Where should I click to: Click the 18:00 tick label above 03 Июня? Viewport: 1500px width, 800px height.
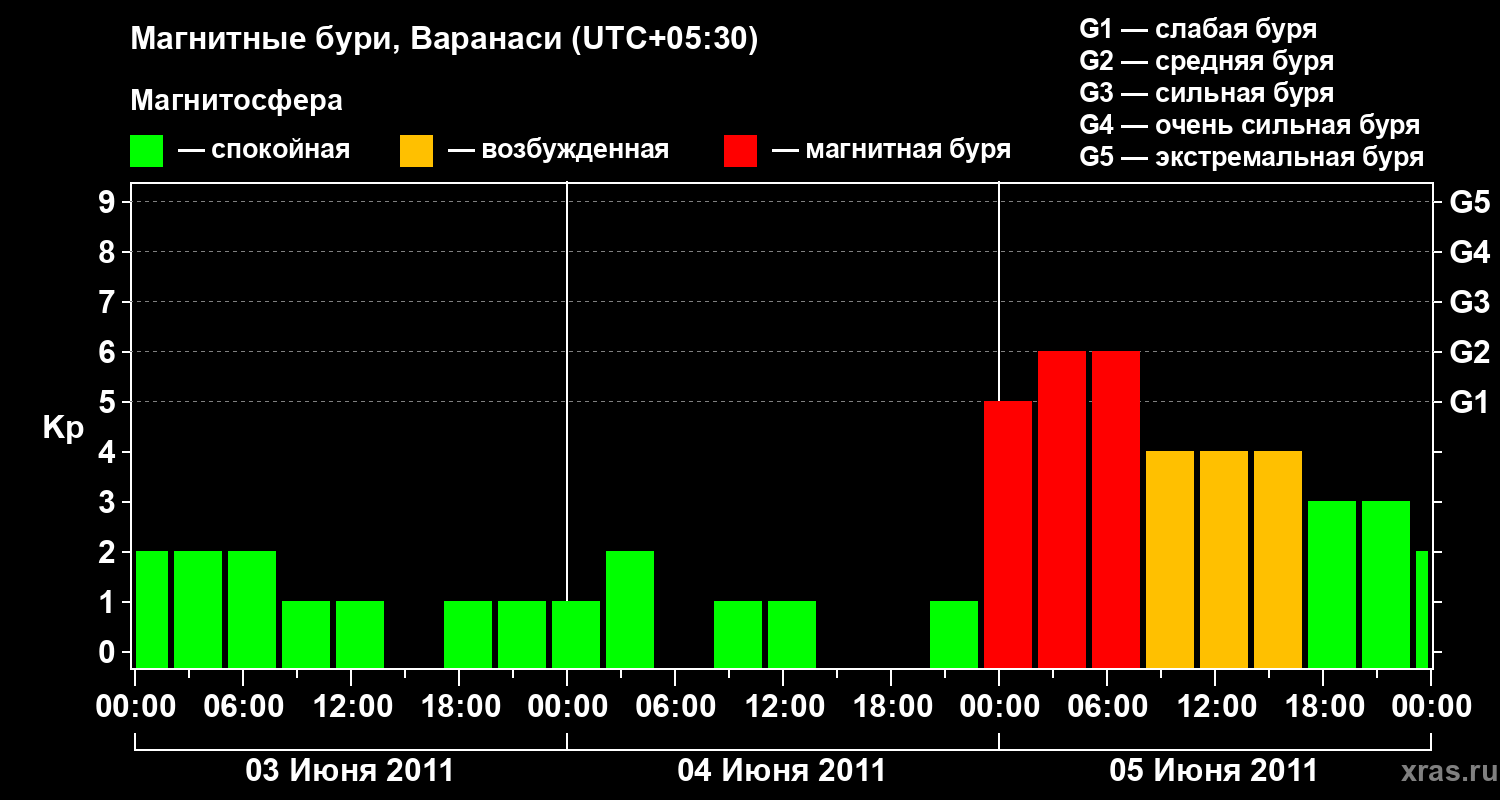click(x=459, y=707)
